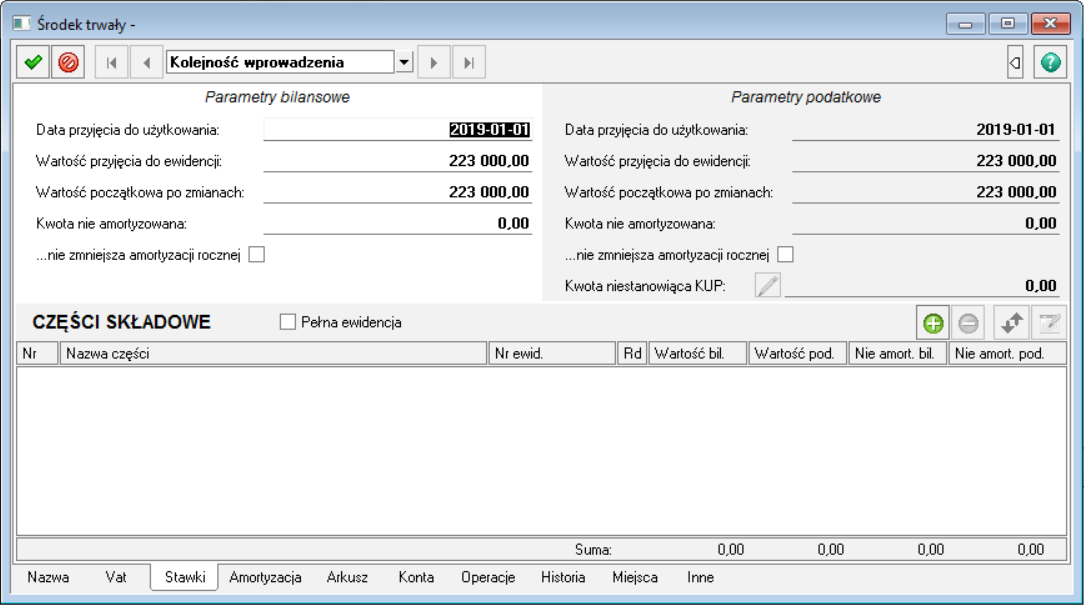
Task: Enable tax 'nie zmniejsza amortyzacji rocznej' checkbox
Action: click(785, 254)
